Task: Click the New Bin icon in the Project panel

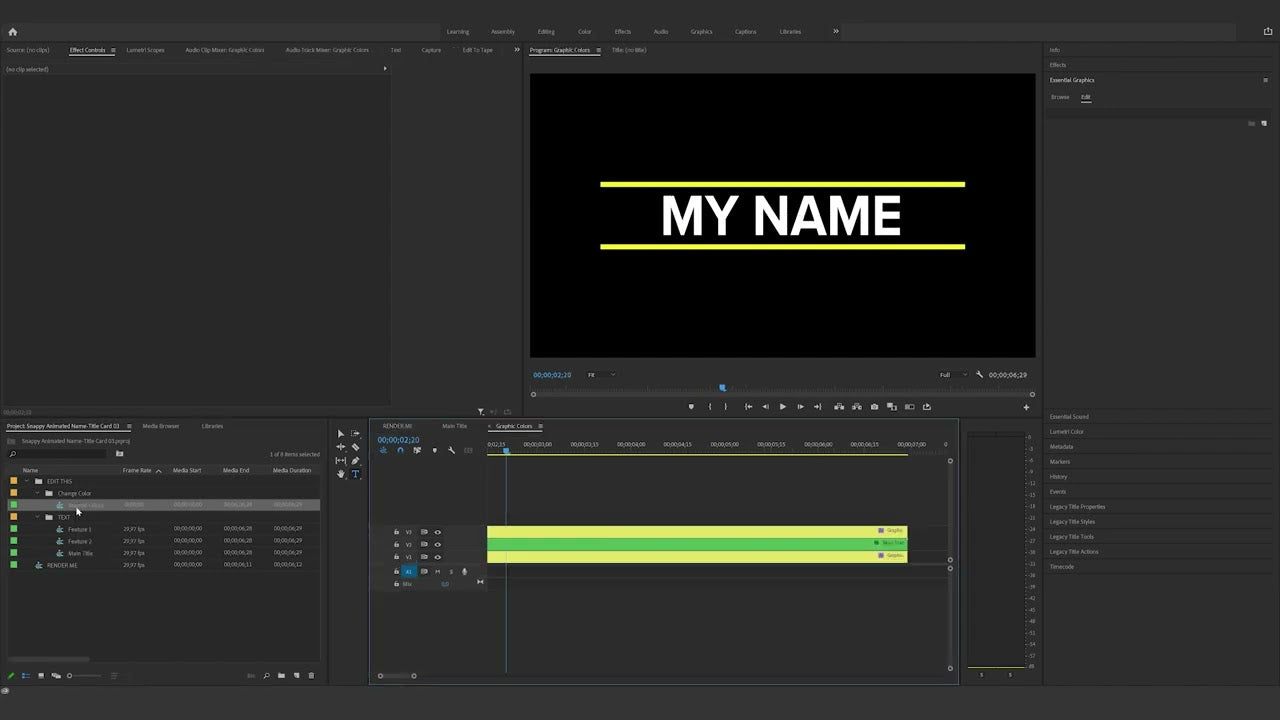Action: [x=281, y=676]
